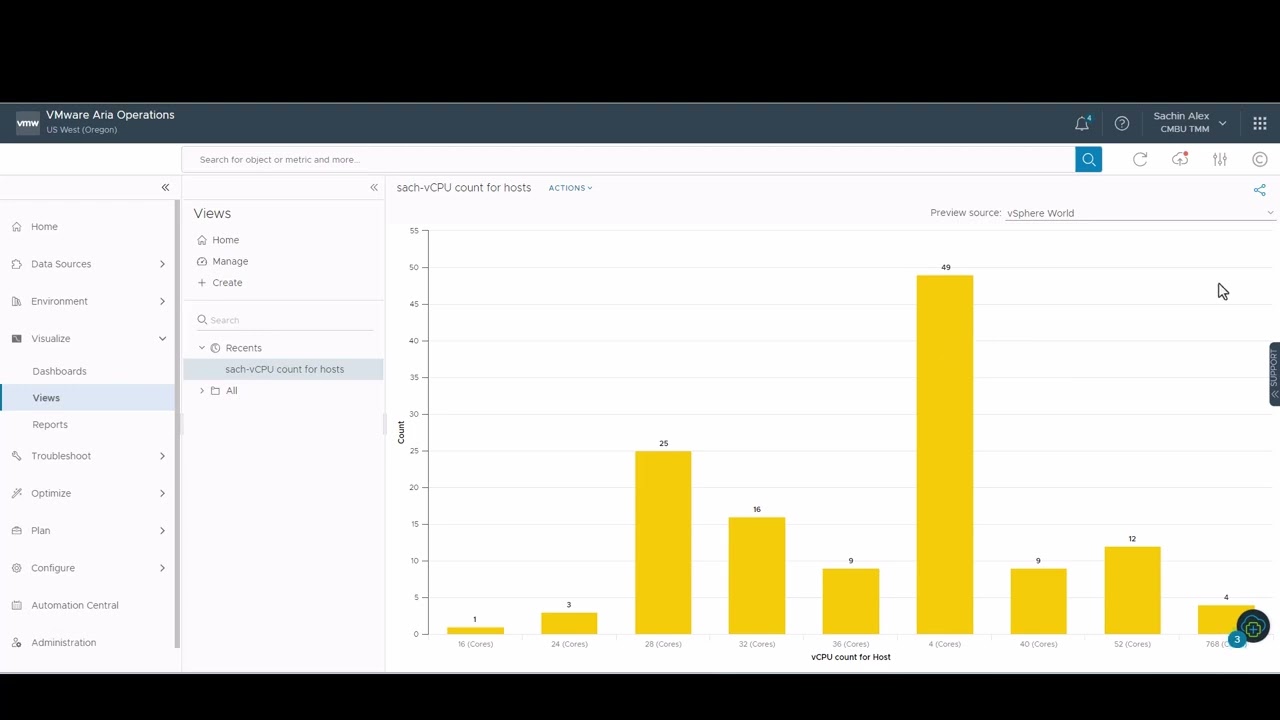The width and height of the screenshot is (1280, 720).
Task: Click the blue search button
Action: [1088, 159]
